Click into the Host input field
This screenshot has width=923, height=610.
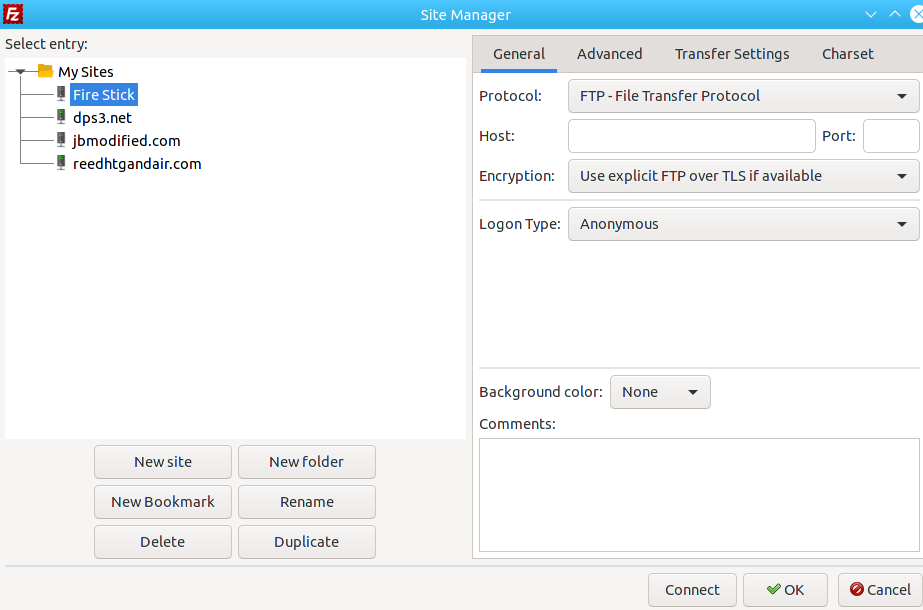click(x=692, y=136)
